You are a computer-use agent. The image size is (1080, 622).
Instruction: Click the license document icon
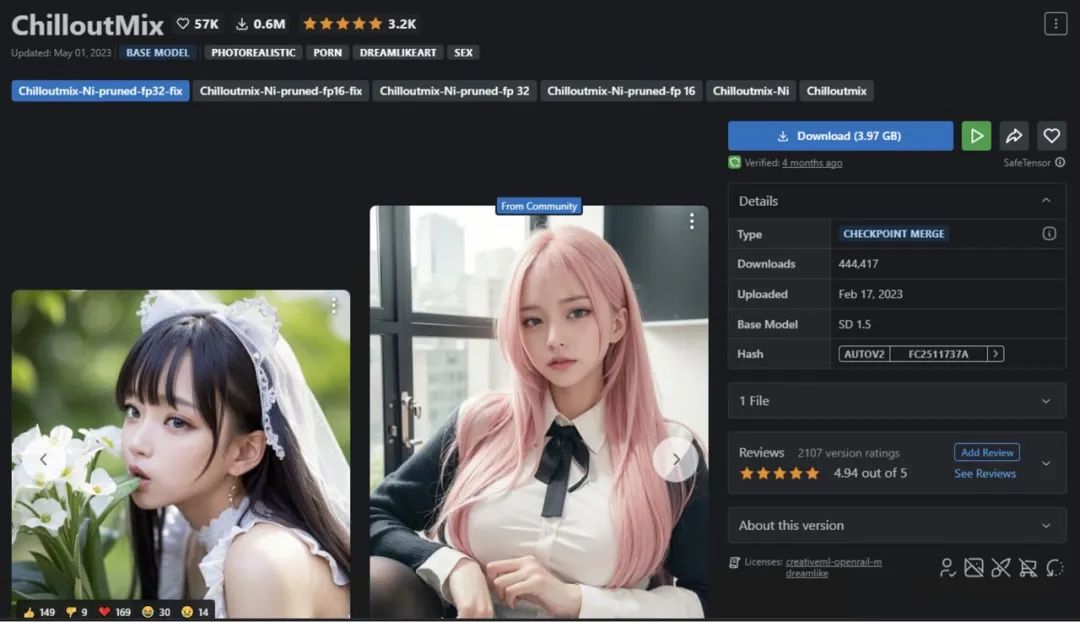pyautogui.click(x=734, y=562)
